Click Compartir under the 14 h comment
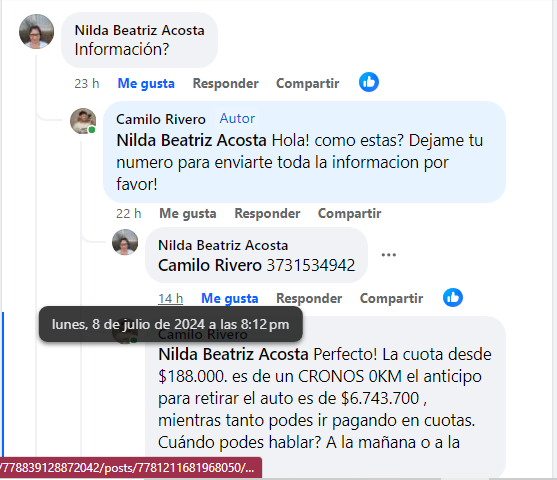Image resolution: width=557 pixels, height=480 pixels. point(391,298)
